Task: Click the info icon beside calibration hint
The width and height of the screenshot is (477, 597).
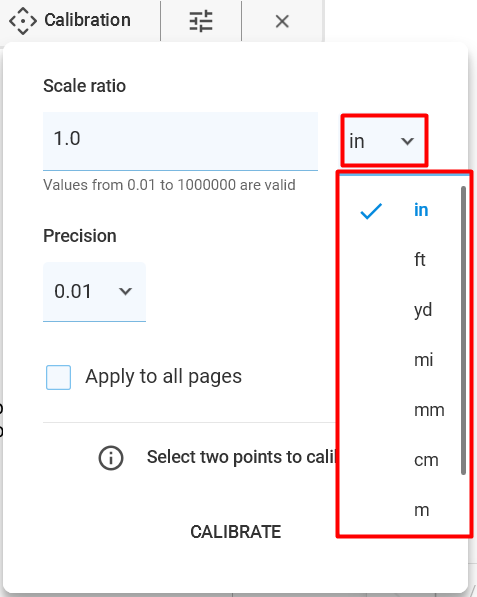Action: tap(111, 458)
